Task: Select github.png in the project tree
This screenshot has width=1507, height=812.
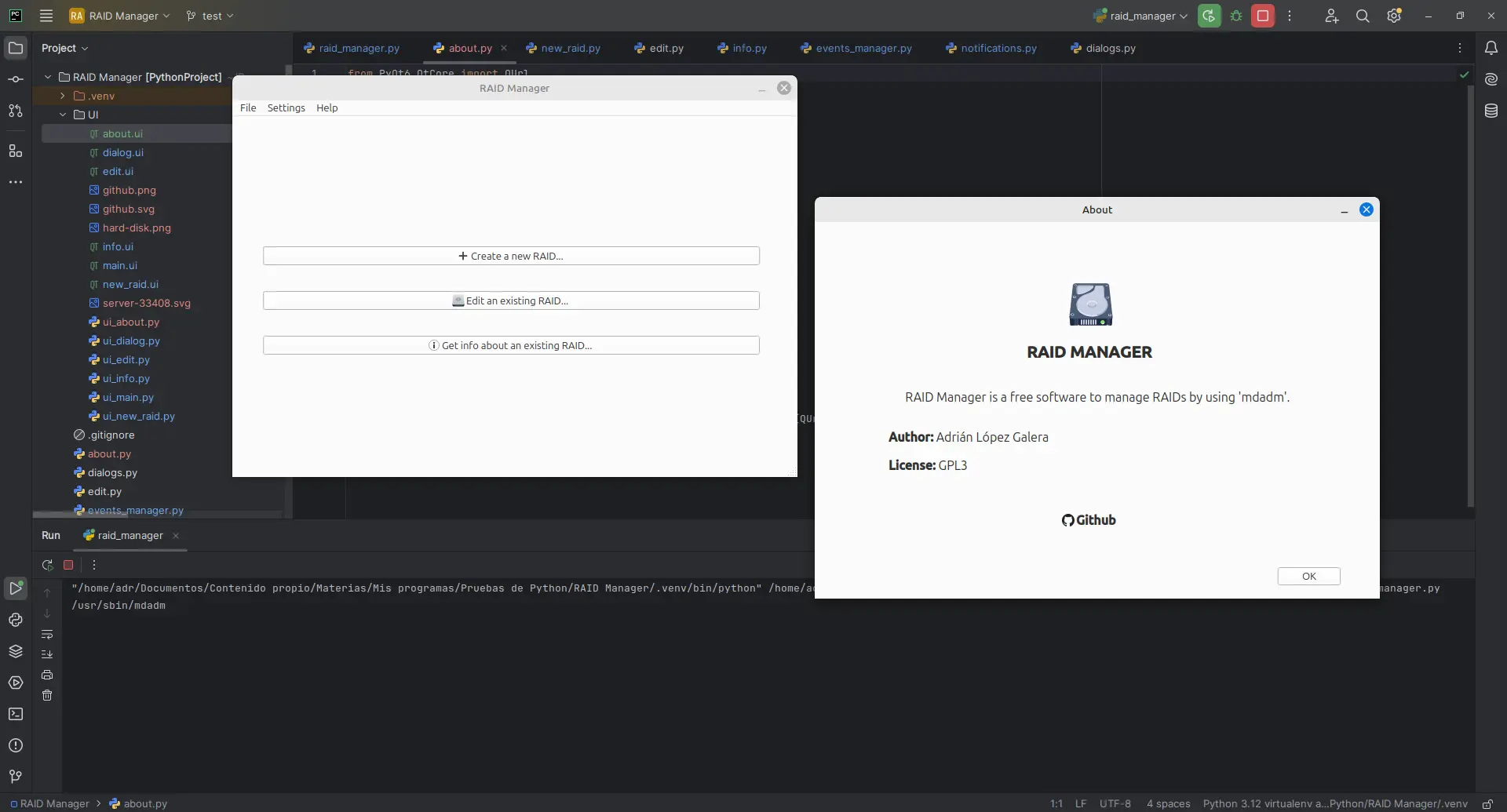Action: [x=129, y=190]
